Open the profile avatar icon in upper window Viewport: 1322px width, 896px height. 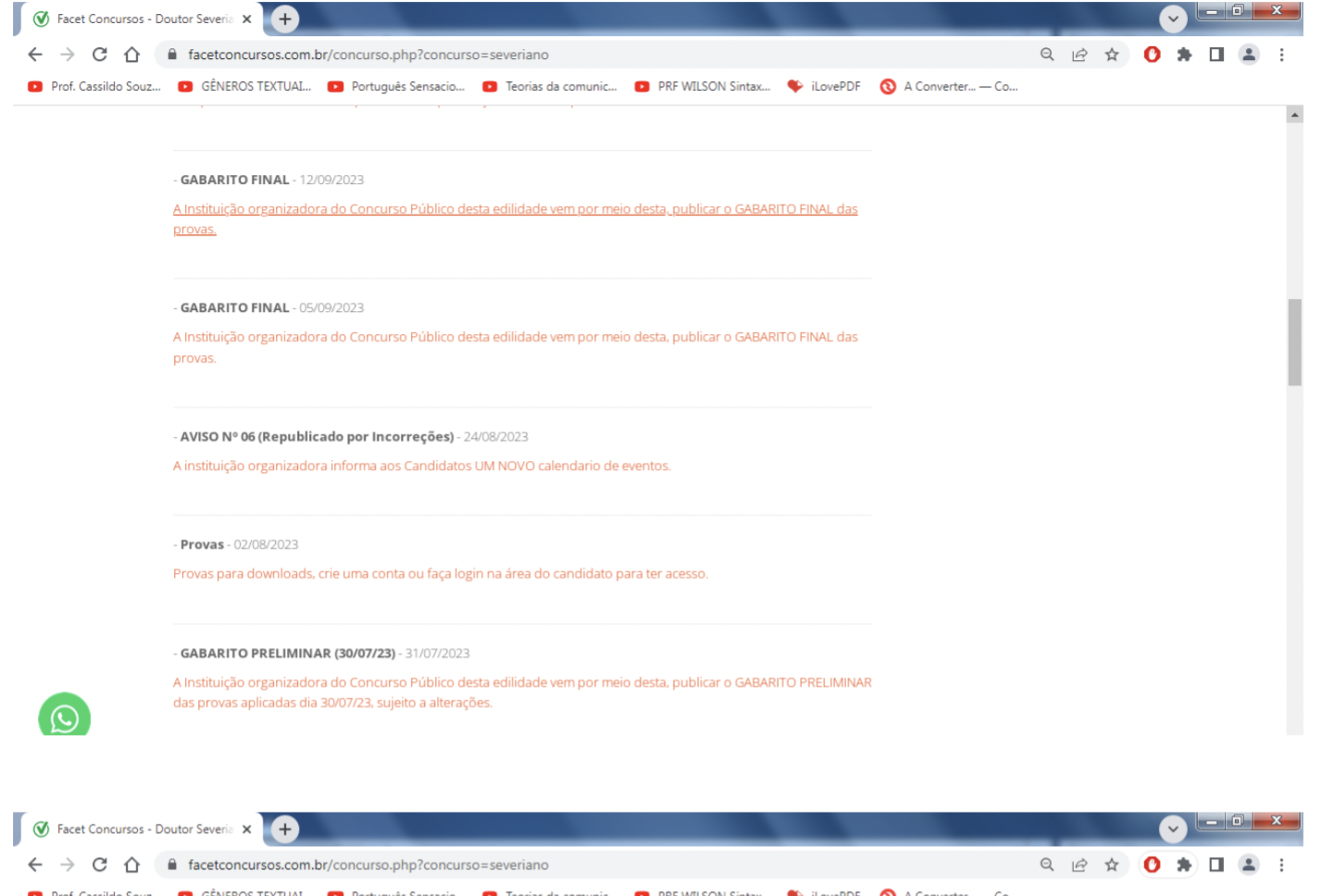pos(1248,55)
